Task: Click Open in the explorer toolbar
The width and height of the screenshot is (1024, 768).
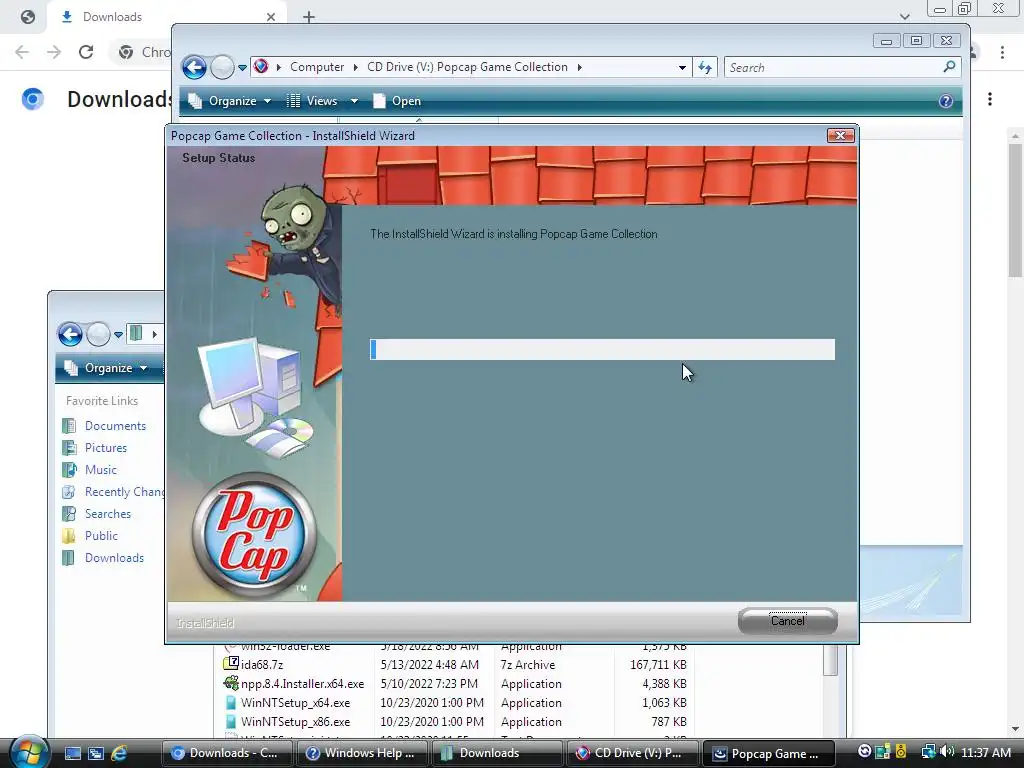Action: click(x=397, y=101)
